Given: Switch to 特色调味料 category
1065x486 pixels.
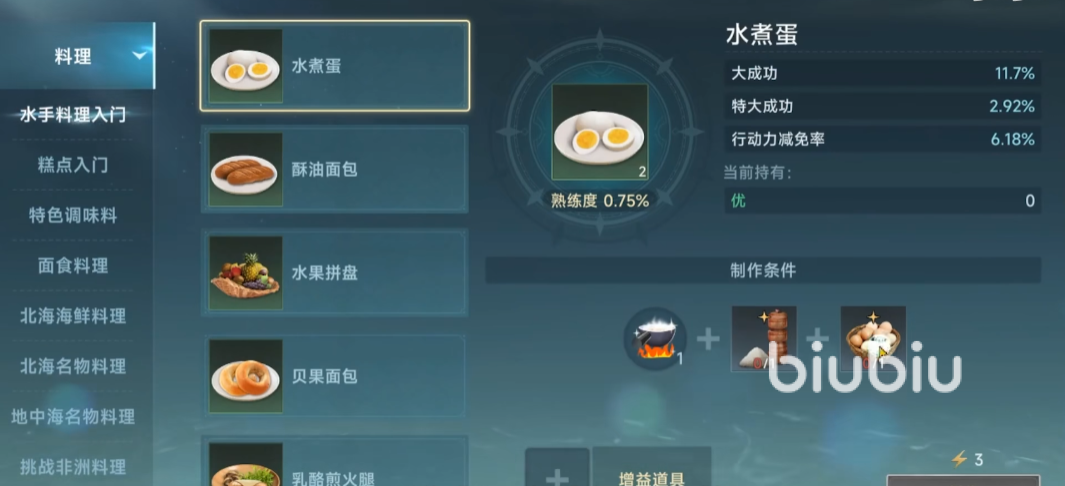Looking at the screenshot, I should [x=73, y=215].
